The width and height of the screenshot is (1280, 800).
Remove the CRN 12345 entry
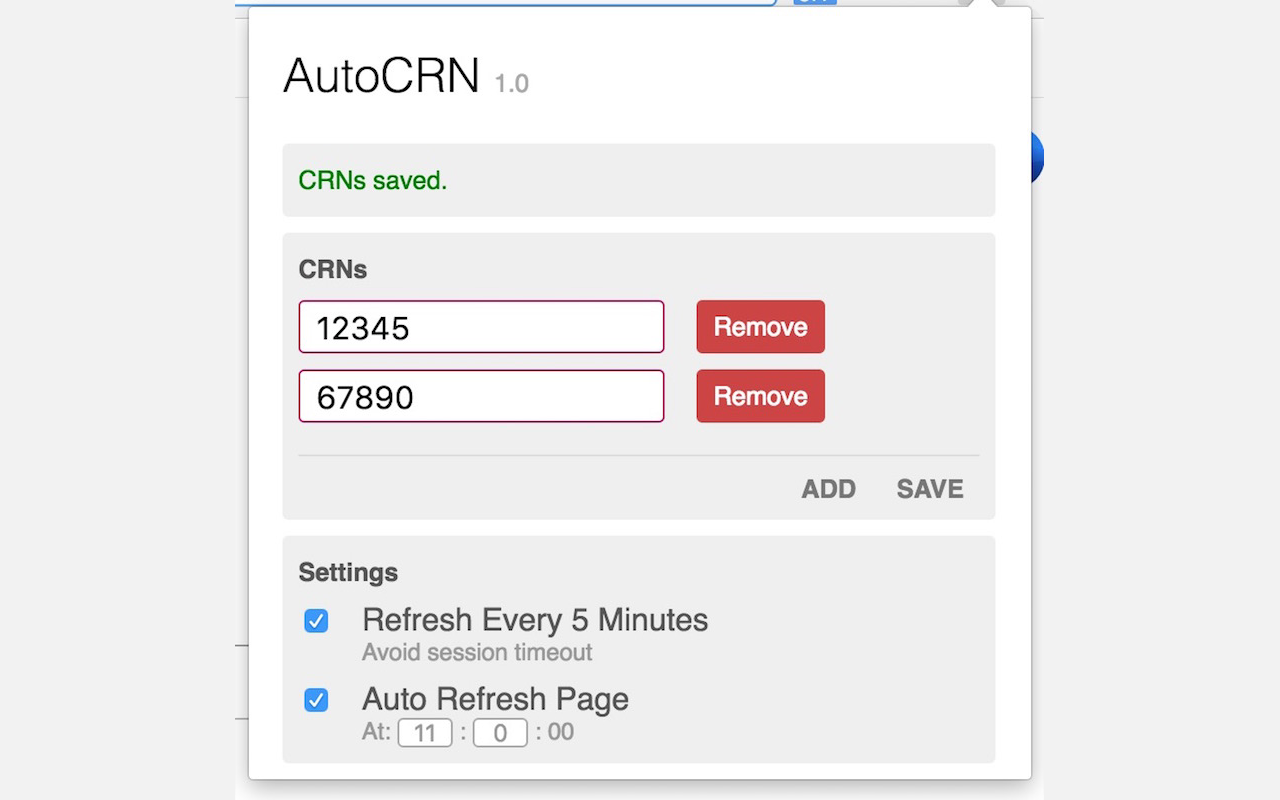760,327
